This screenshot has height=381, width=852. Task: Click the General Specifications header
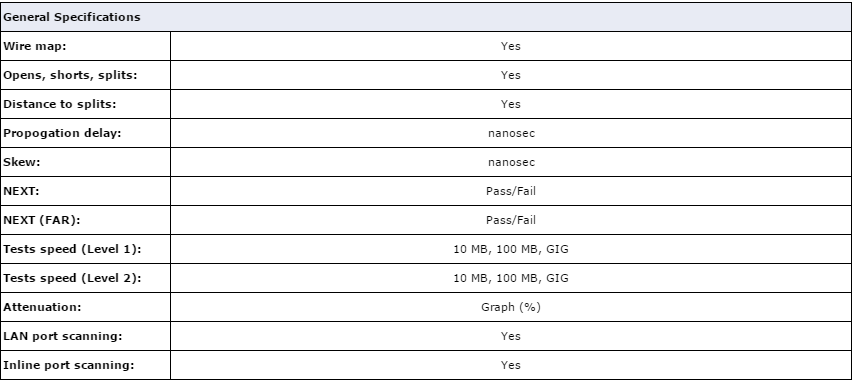pyautogui.click(x=72, y=17)
